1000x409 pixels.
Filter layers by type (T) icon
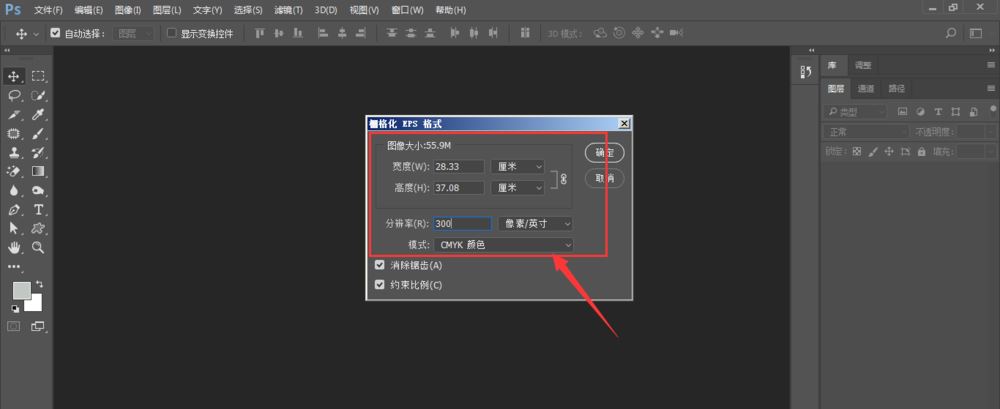click(938, 112)
